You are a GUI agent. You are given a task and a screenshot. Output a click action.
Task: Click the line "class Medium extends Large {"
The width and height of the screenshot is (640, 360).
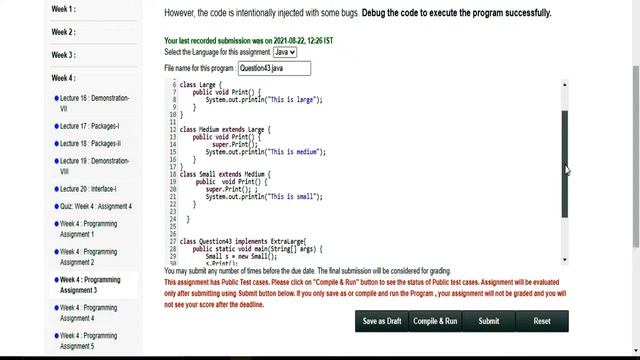click(x=225, y=129)
